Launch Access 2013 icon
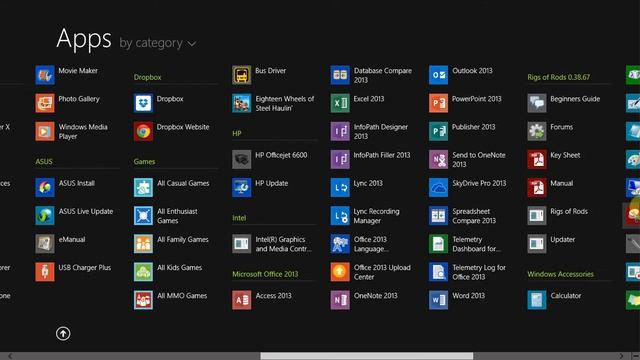 pyautogui.click(x=242, y=300)
